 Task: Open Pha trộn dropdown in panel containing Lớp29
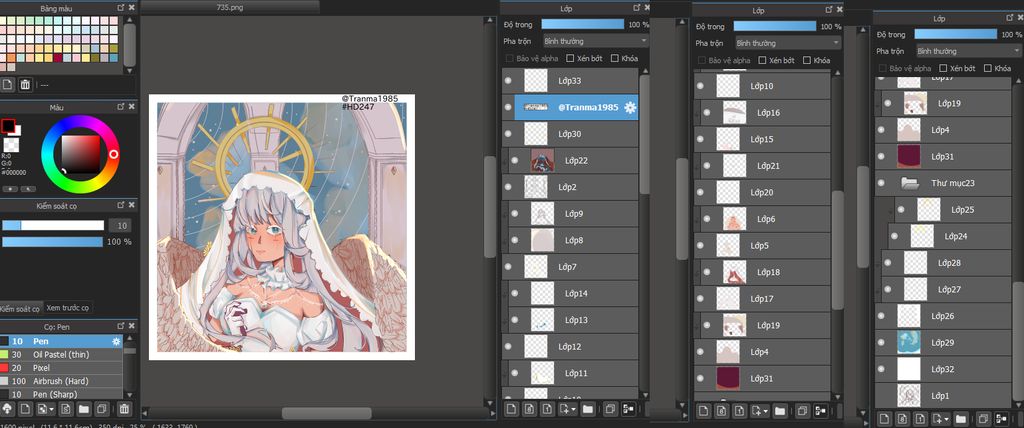[x=969, y=51]
